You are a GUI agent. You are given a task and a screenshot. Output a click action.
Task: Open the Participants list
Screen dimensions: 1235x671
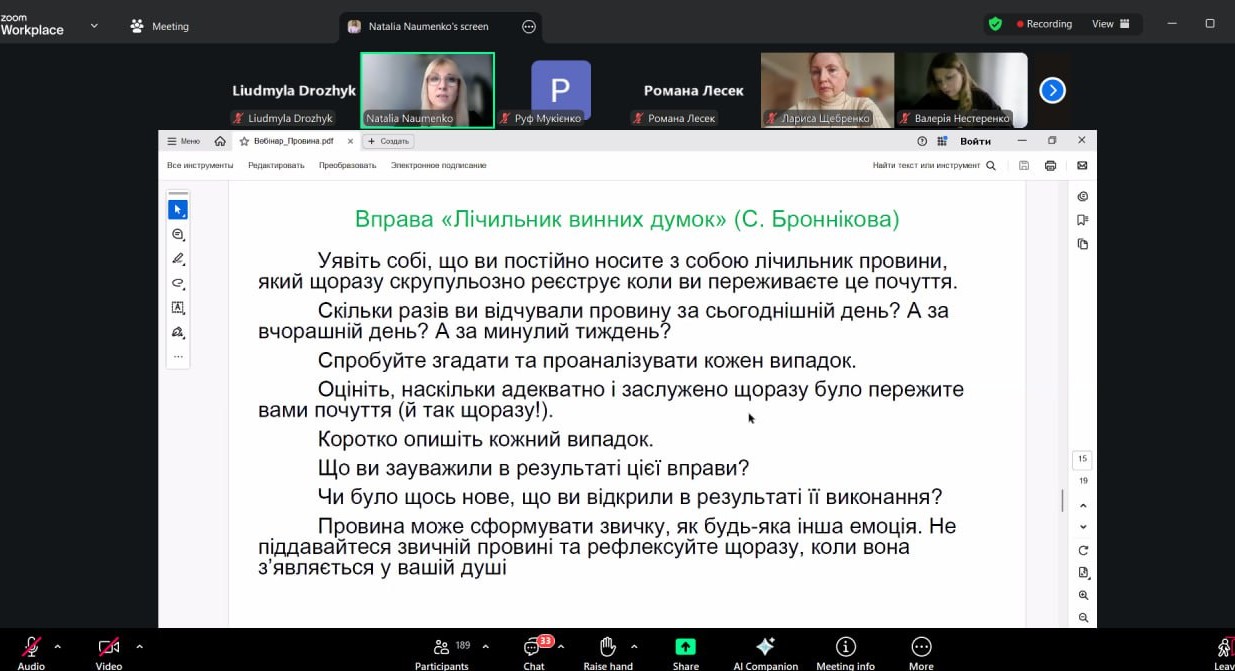[441, 647]
